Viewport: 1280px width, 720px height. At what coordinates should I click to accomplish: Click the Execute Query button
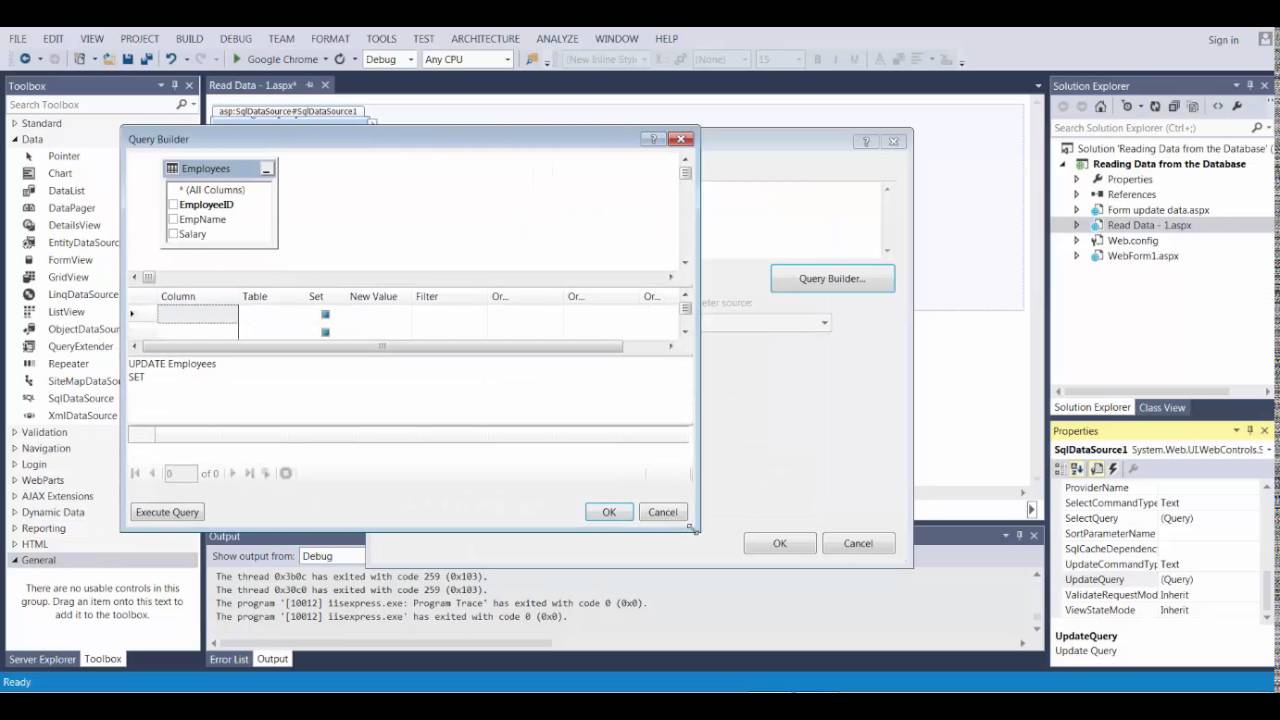[x=167, y=512]
